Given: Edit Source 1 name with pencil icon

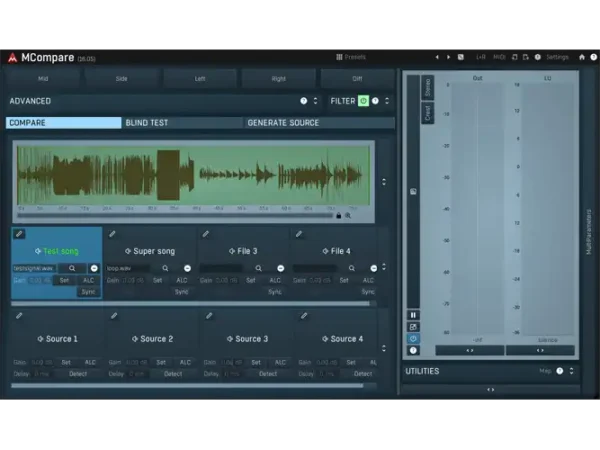Looking at the screenshot, I should point(19,316).
